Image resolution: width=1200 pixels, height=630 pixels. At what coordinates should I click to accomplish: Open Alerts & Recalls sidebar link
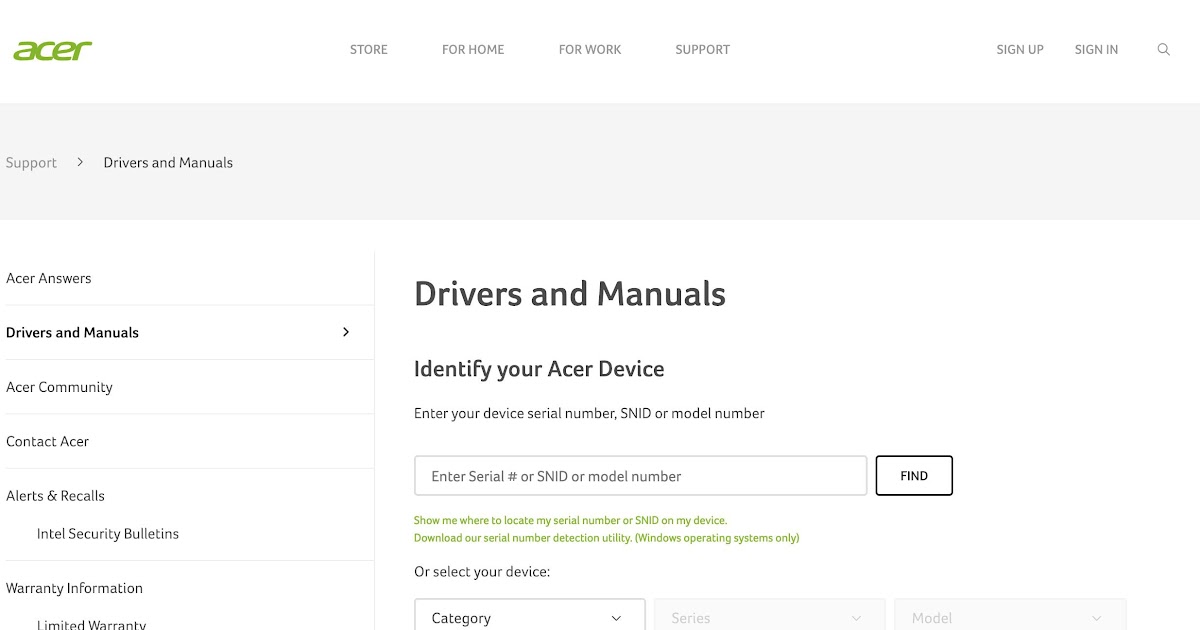(55, 496)
